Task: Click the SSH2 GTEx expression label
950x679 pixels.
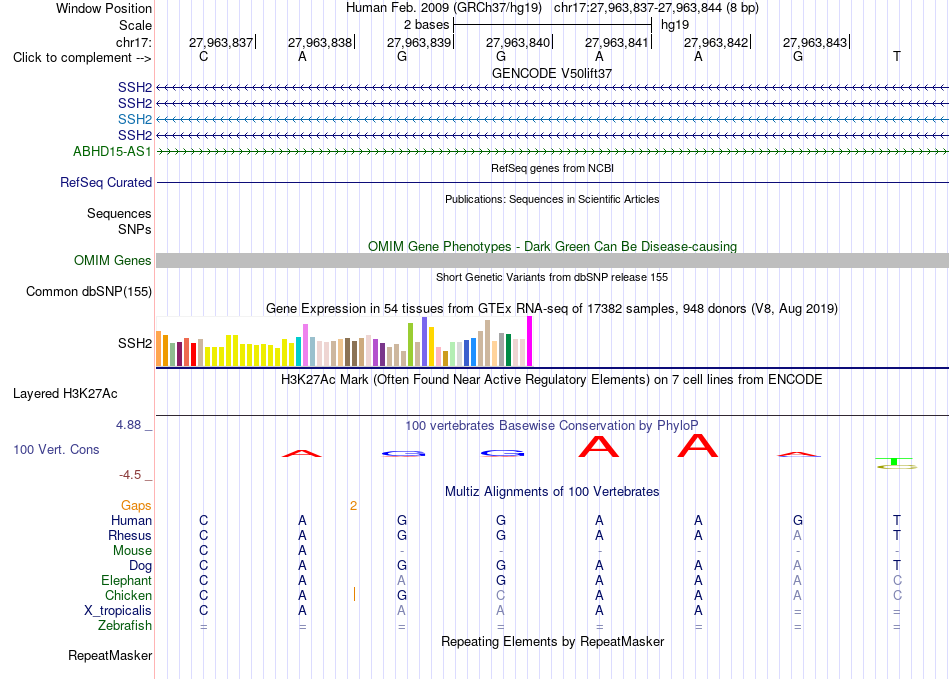Action: tap(135, 343)
